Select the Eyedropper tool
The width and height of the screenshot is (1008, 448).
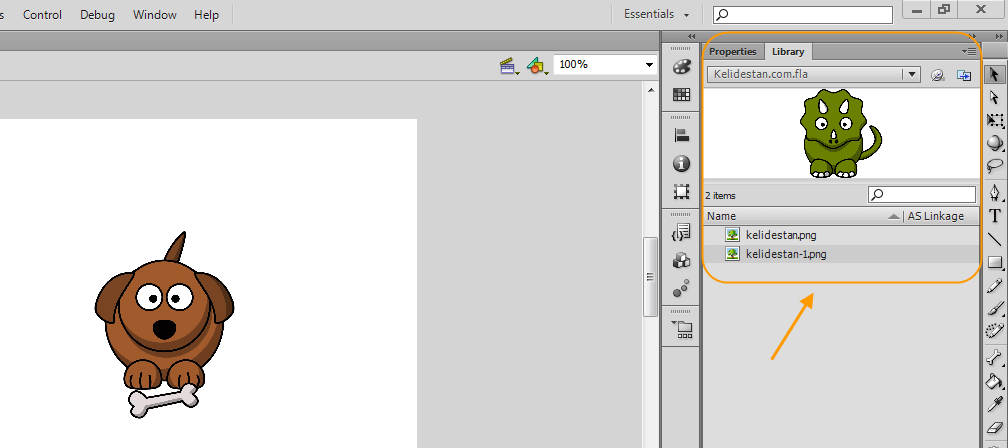(x=994, y=404)
